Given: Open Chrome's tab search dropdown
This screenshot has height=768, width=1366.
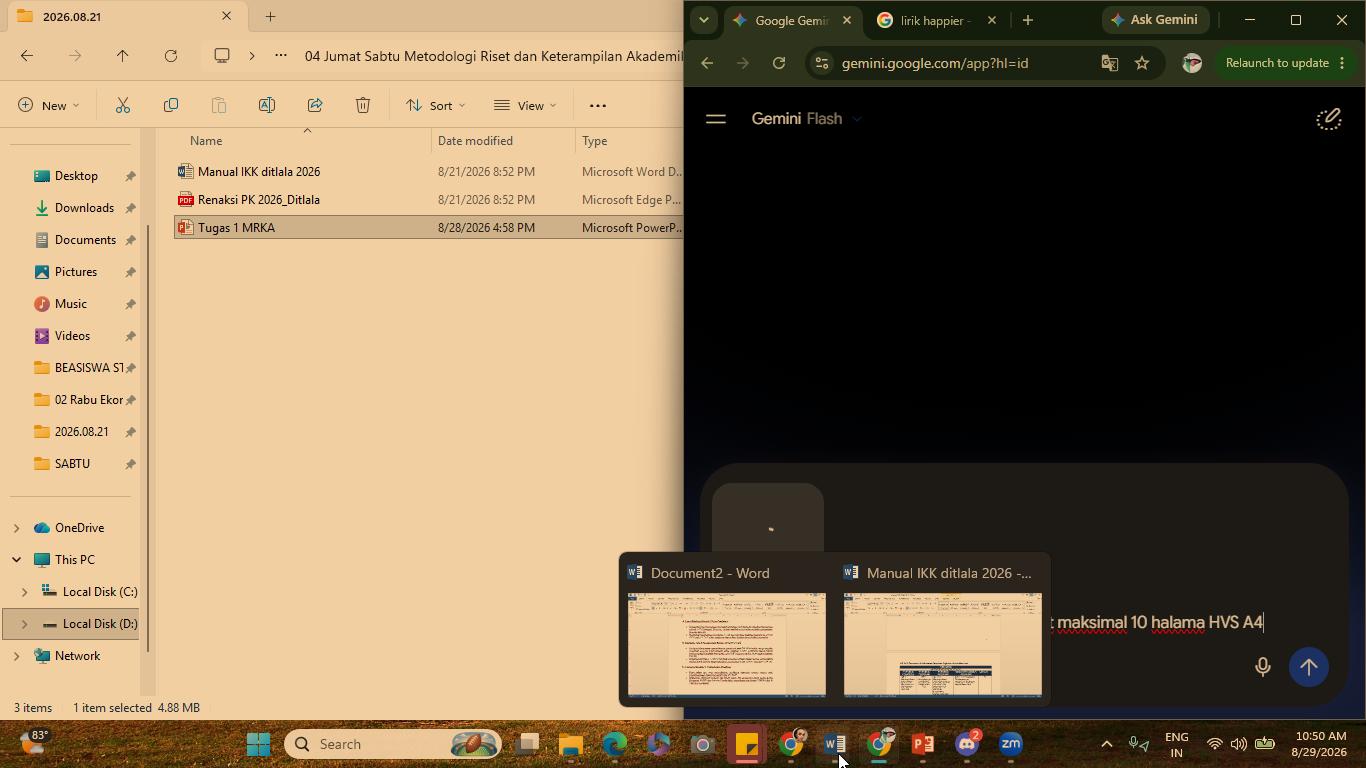Looking at the screenshot, I should click(703, 20).
